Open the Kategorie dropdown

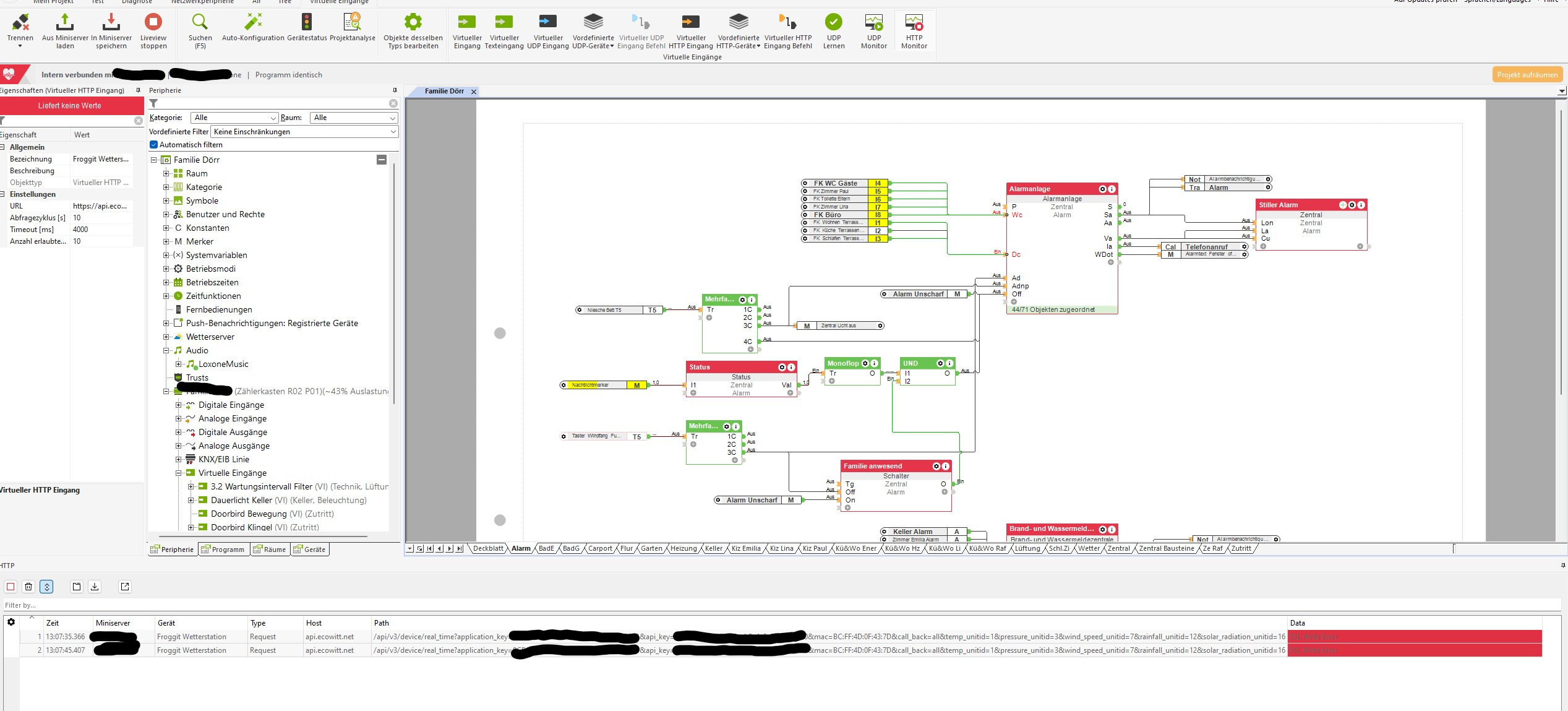[234, 118]
